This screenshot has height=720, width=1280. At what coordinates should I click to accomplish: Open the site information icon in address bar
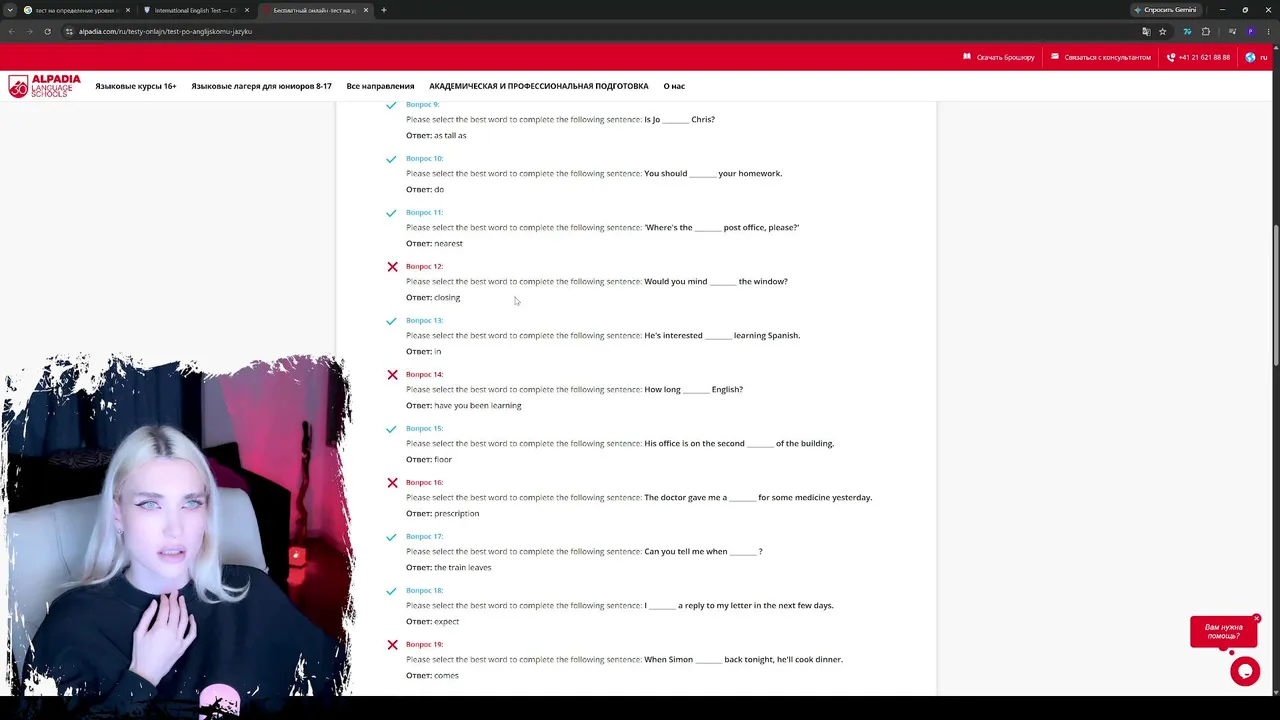coord(69,31)
